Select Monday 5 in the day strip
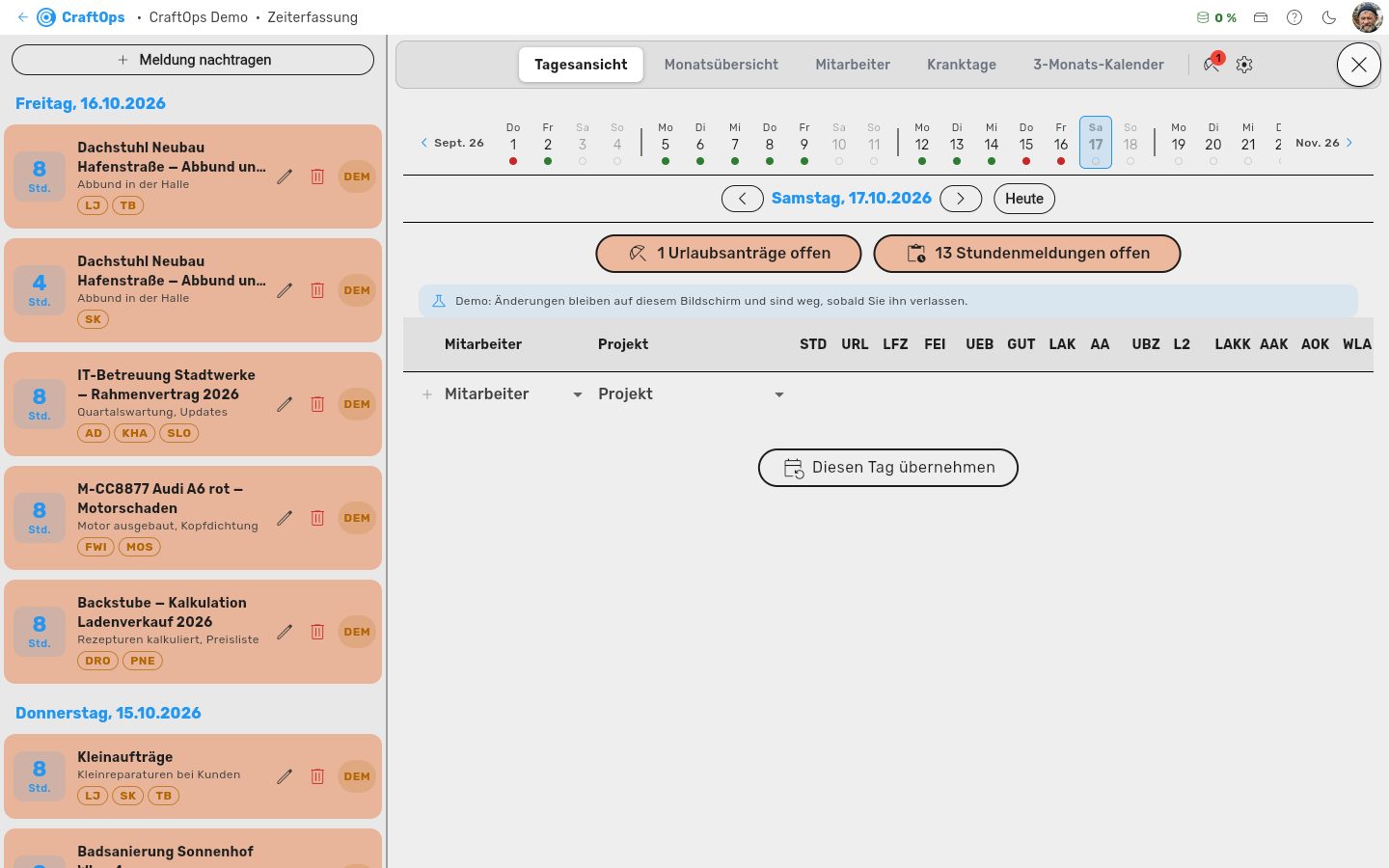 tap(666, 143)
